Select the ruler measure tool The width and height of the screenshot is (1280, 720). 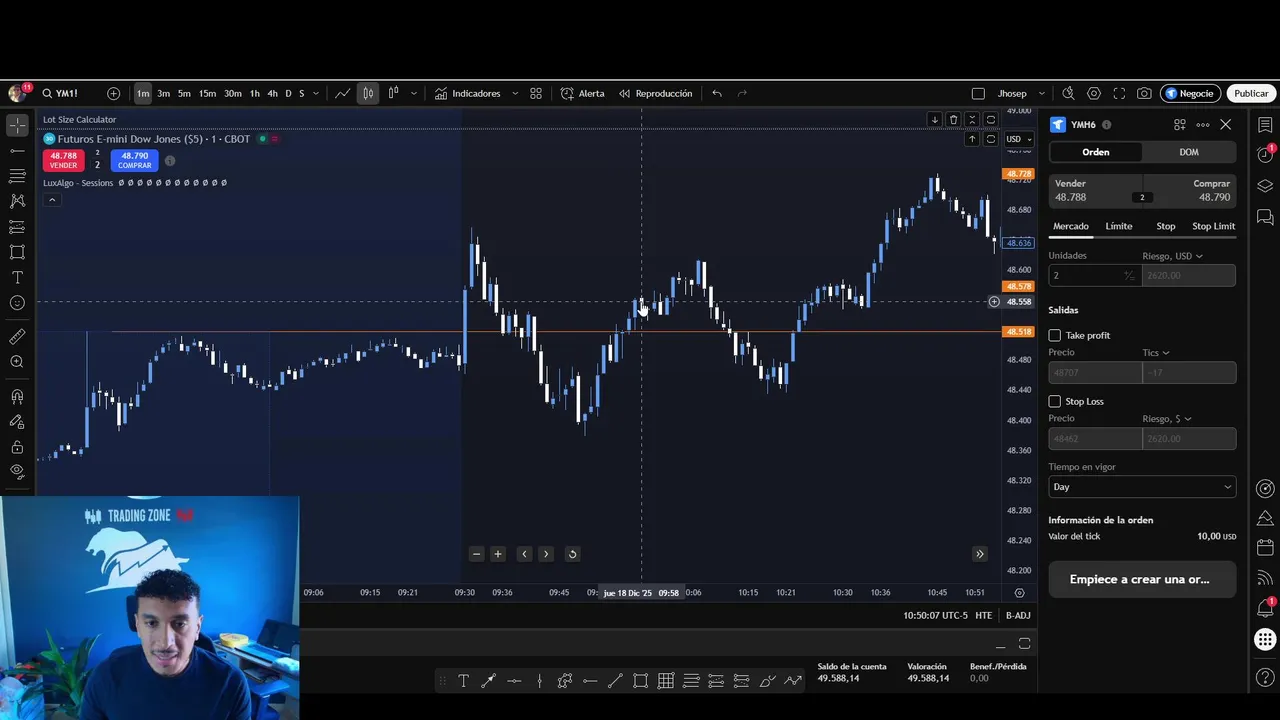[x=17, y=337]
